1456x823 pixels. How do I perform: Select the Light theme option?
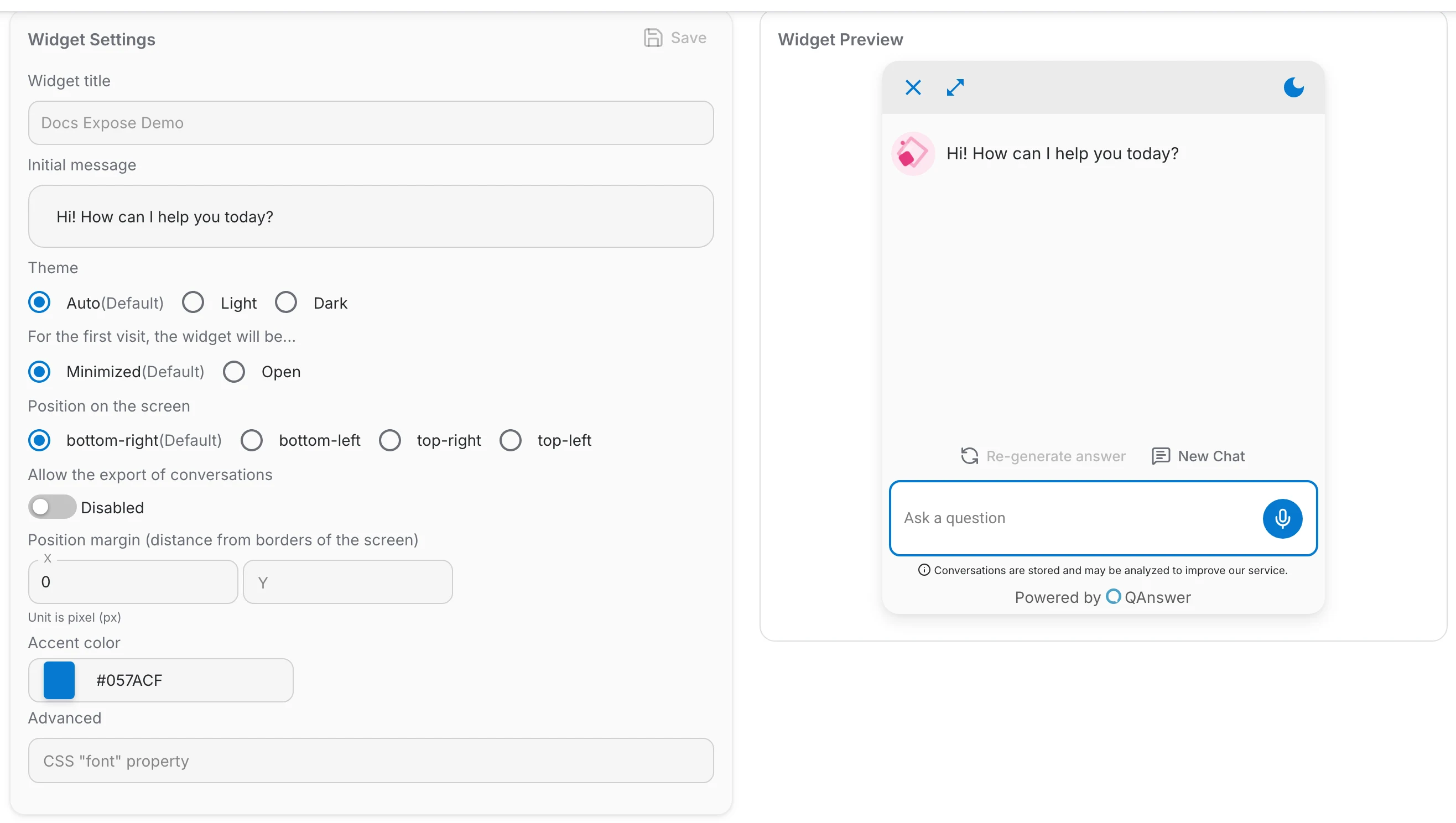pyautogui.click(x=193, y=303)
